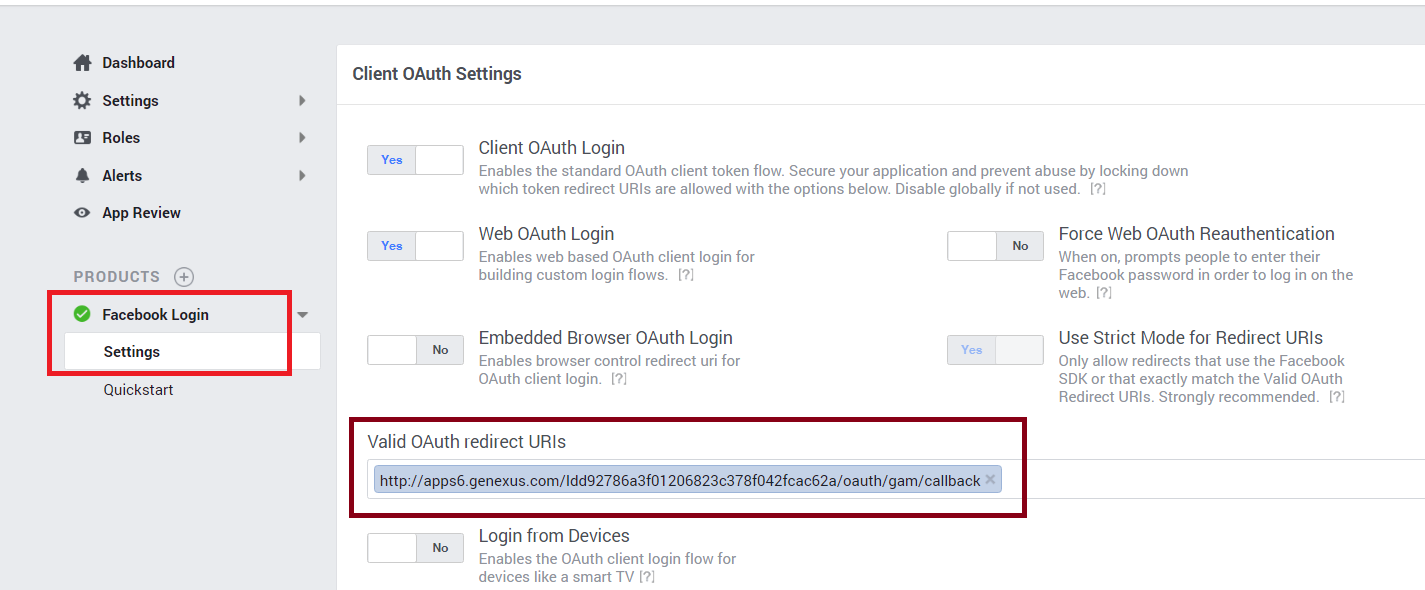Click the Dashboard home icon
Viewport: 1425px width, 590px height.
click(82, 63)
